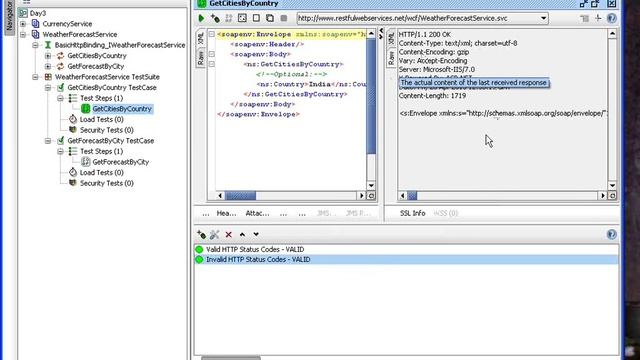Click the third request toolbar icon
Viewport: 640px width, 360px height.
229,18
